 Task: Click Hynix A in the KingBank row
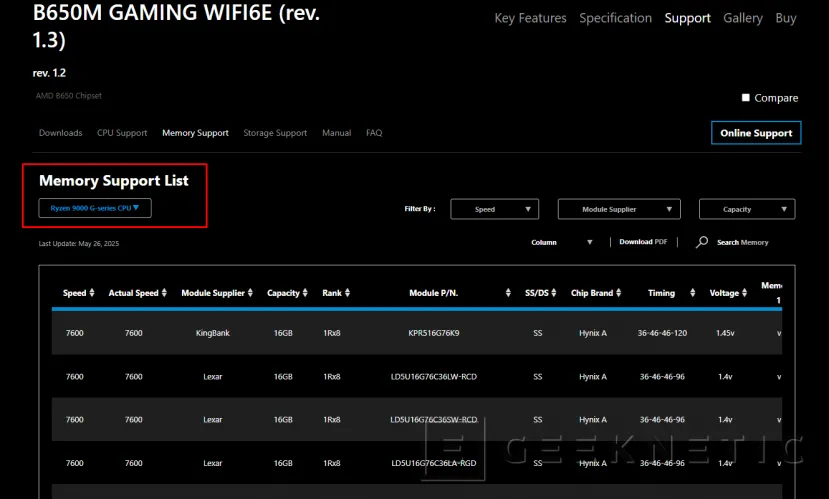pos(593,333)
